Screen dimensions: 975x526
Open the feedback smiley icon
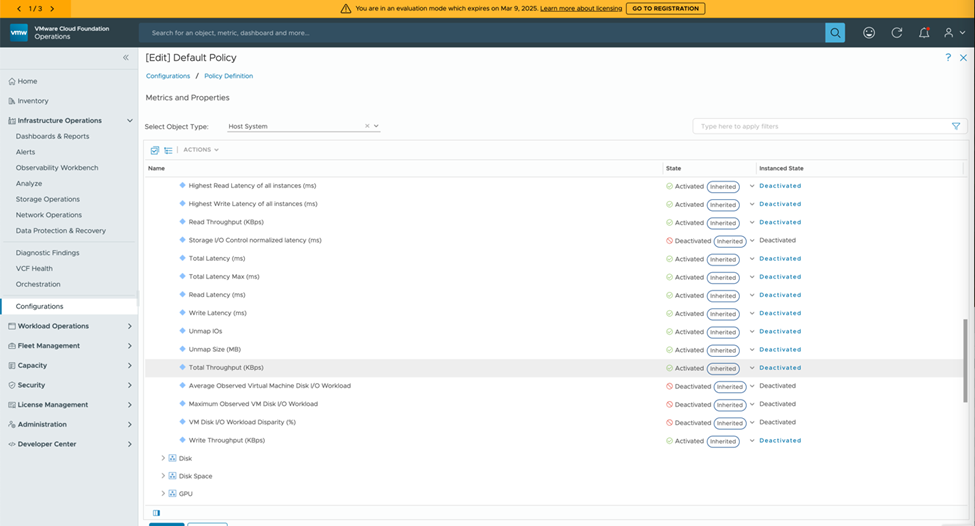(869, 33)
